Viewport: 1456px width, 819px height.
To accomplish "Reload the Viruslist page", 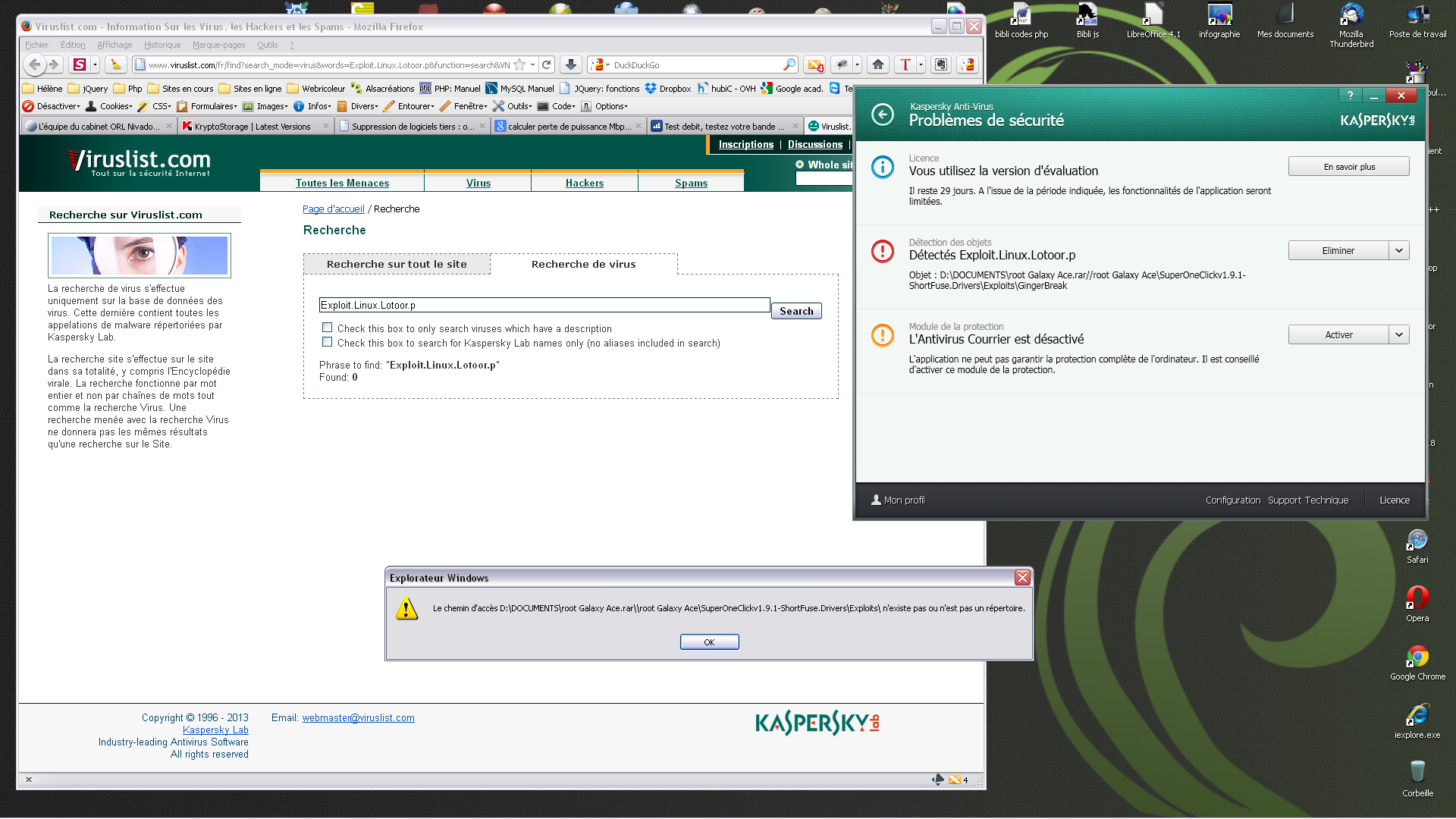I will (547, 64).
